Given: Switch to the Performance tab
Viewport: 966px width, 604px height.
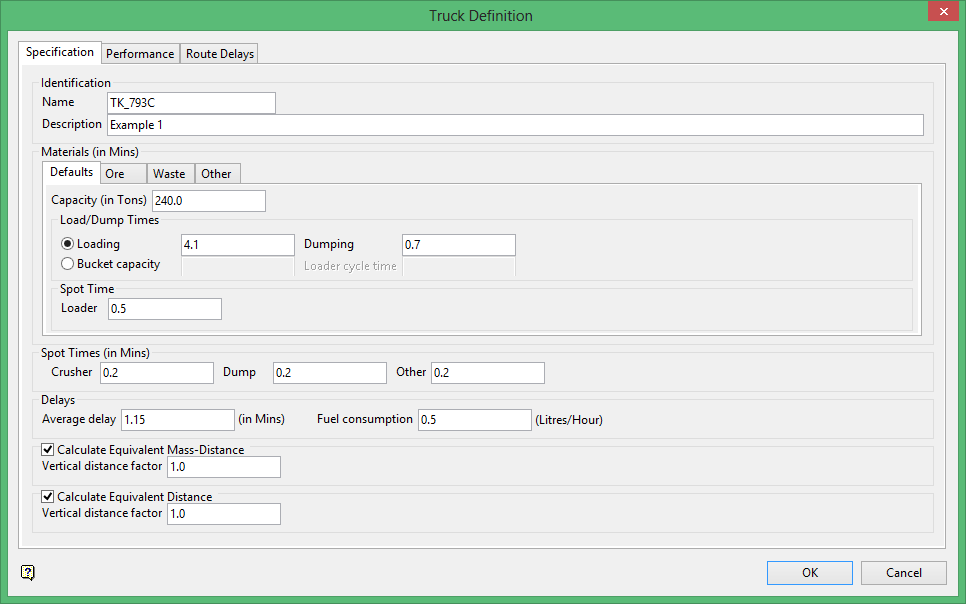Looking at the screenshot, I should pyautogui.click(x=140, y=54).
